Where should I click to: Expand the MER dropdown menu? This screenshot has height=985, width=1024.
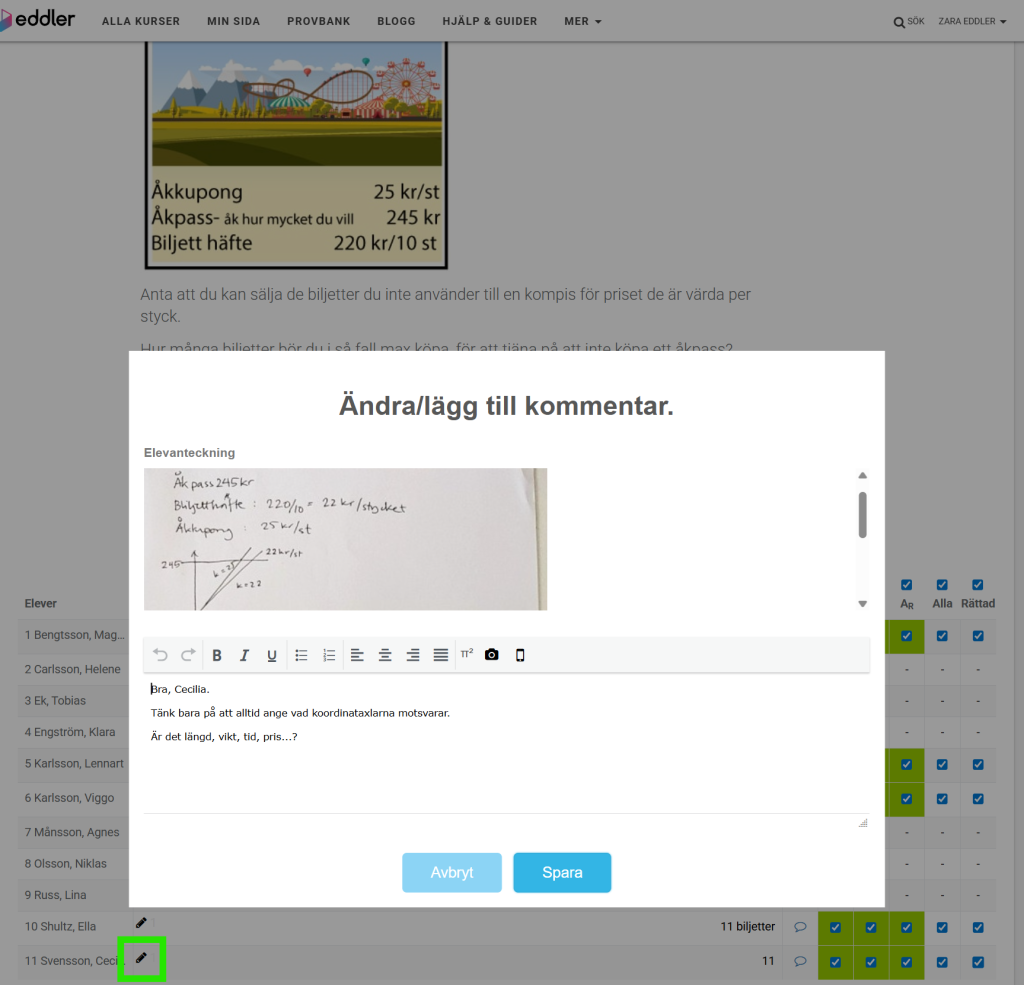pos(583,21)
